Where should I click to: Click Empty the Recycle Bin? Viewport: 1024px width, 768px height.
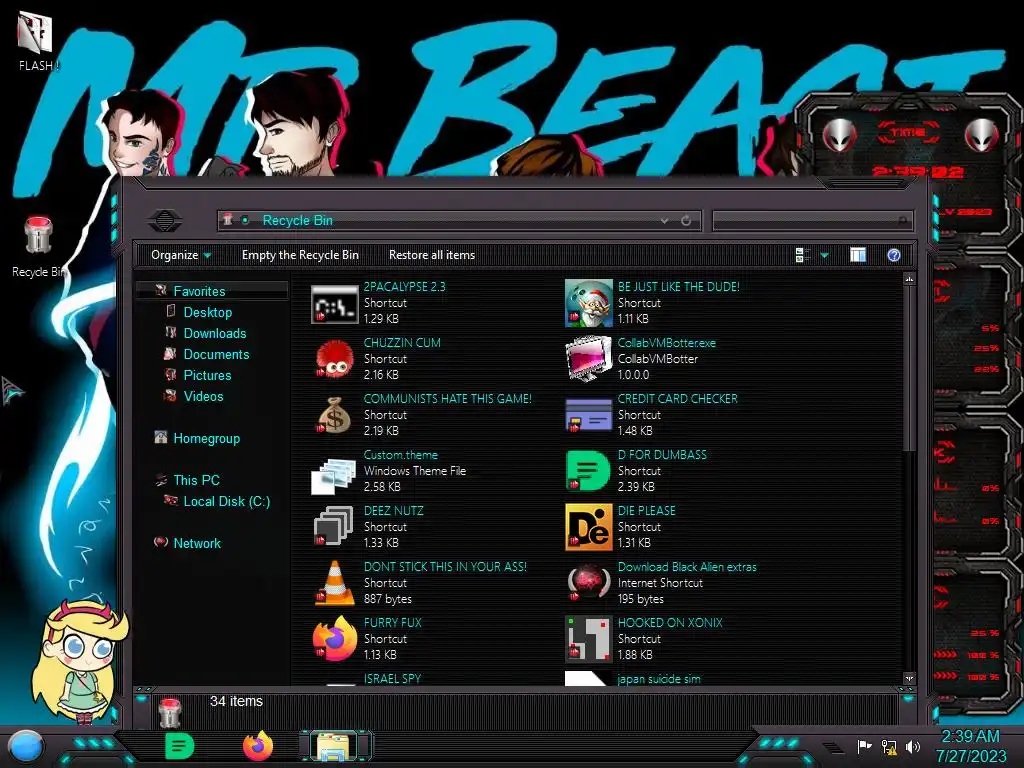pos(300,255)
